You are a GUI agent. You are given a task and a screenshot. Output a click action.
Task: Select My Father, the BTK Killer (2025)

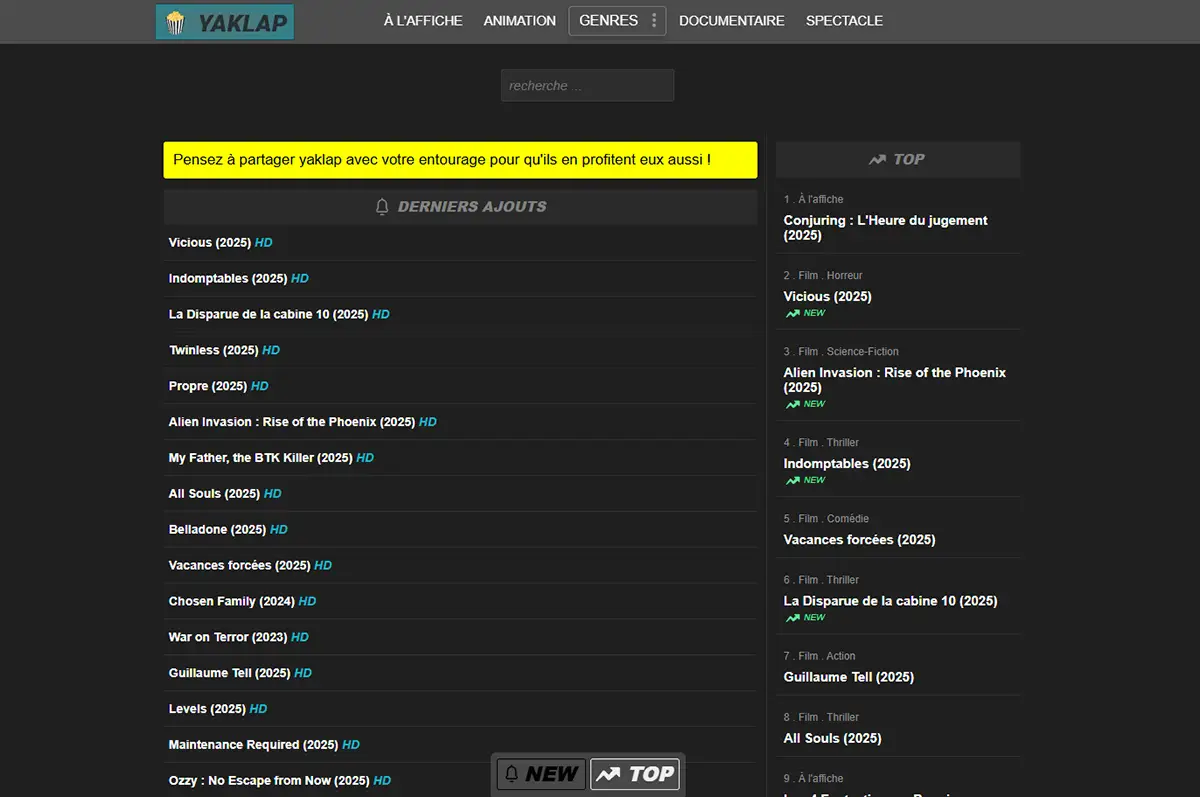[260, 458]
